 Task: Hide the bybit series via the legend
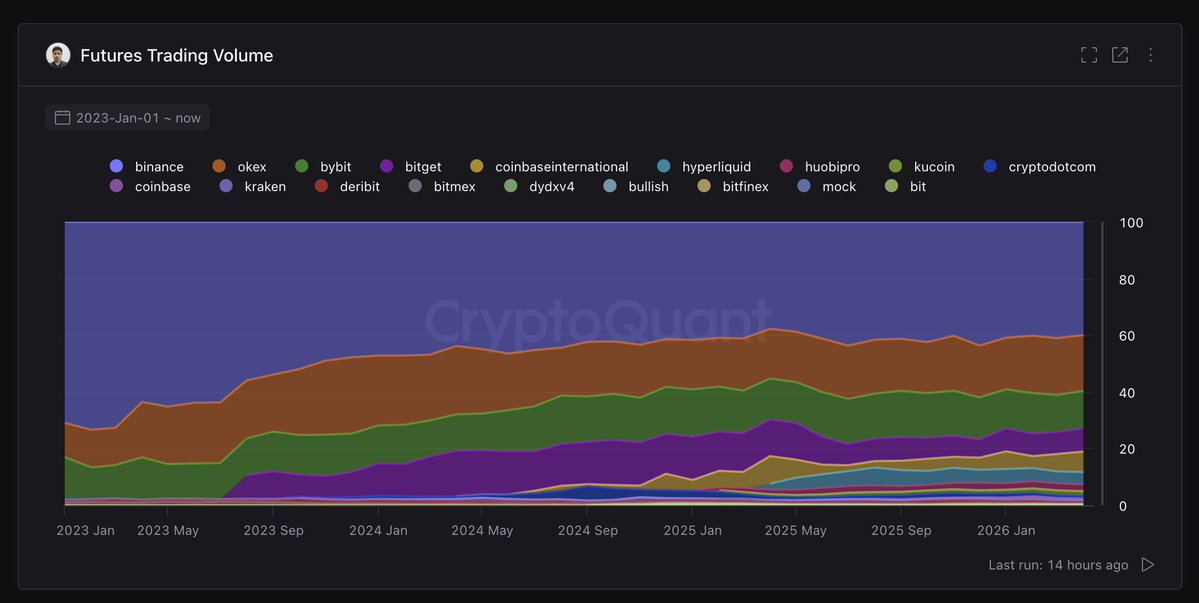[323, 167]
